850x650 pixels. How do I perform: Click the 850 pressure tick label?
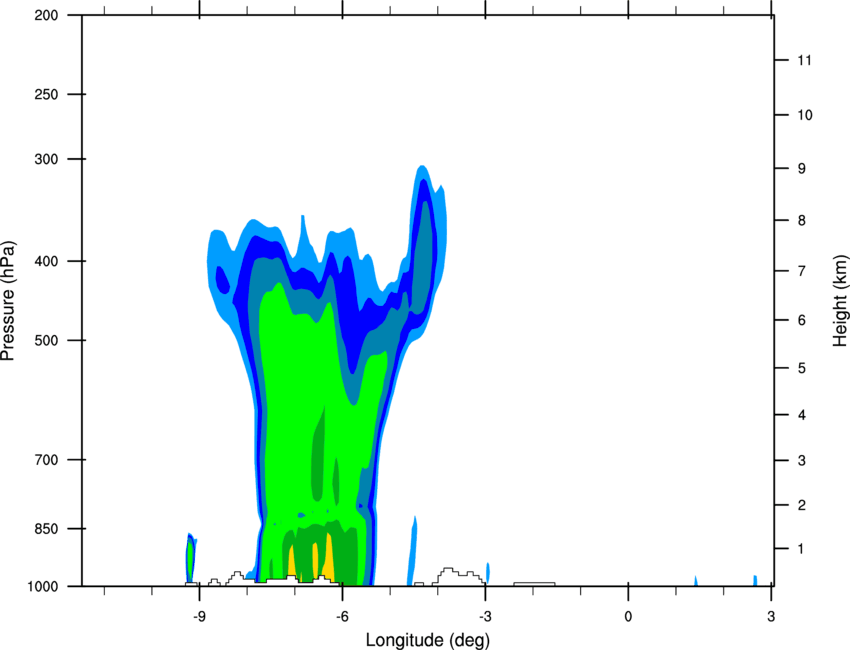point(46,529)
